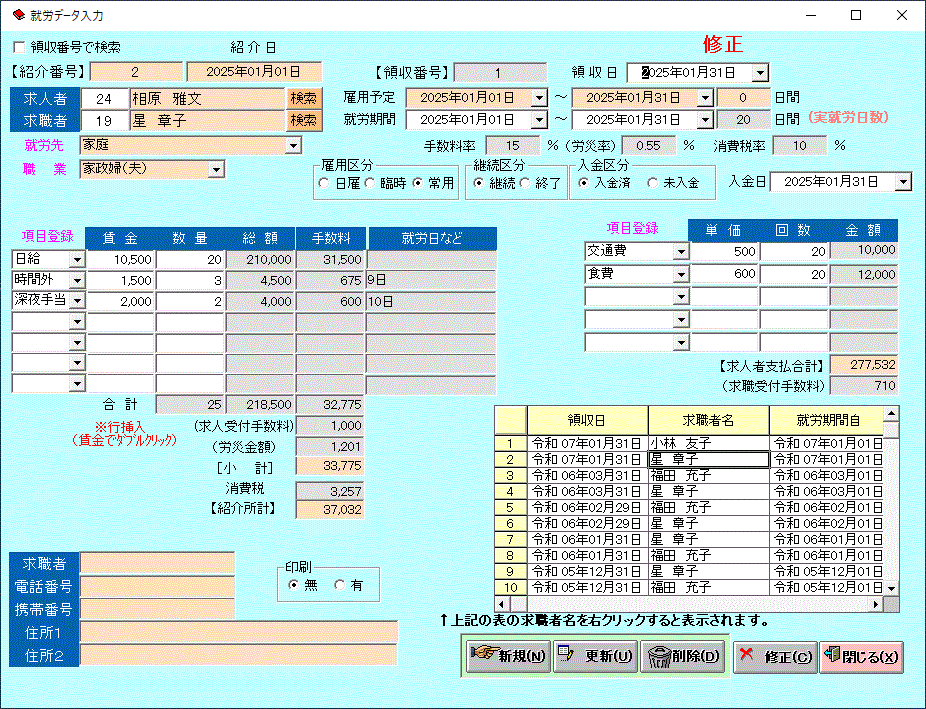This screenshot has width=926, height=709.
Task: Click the 住所1 address field
Action: [239, 632]
